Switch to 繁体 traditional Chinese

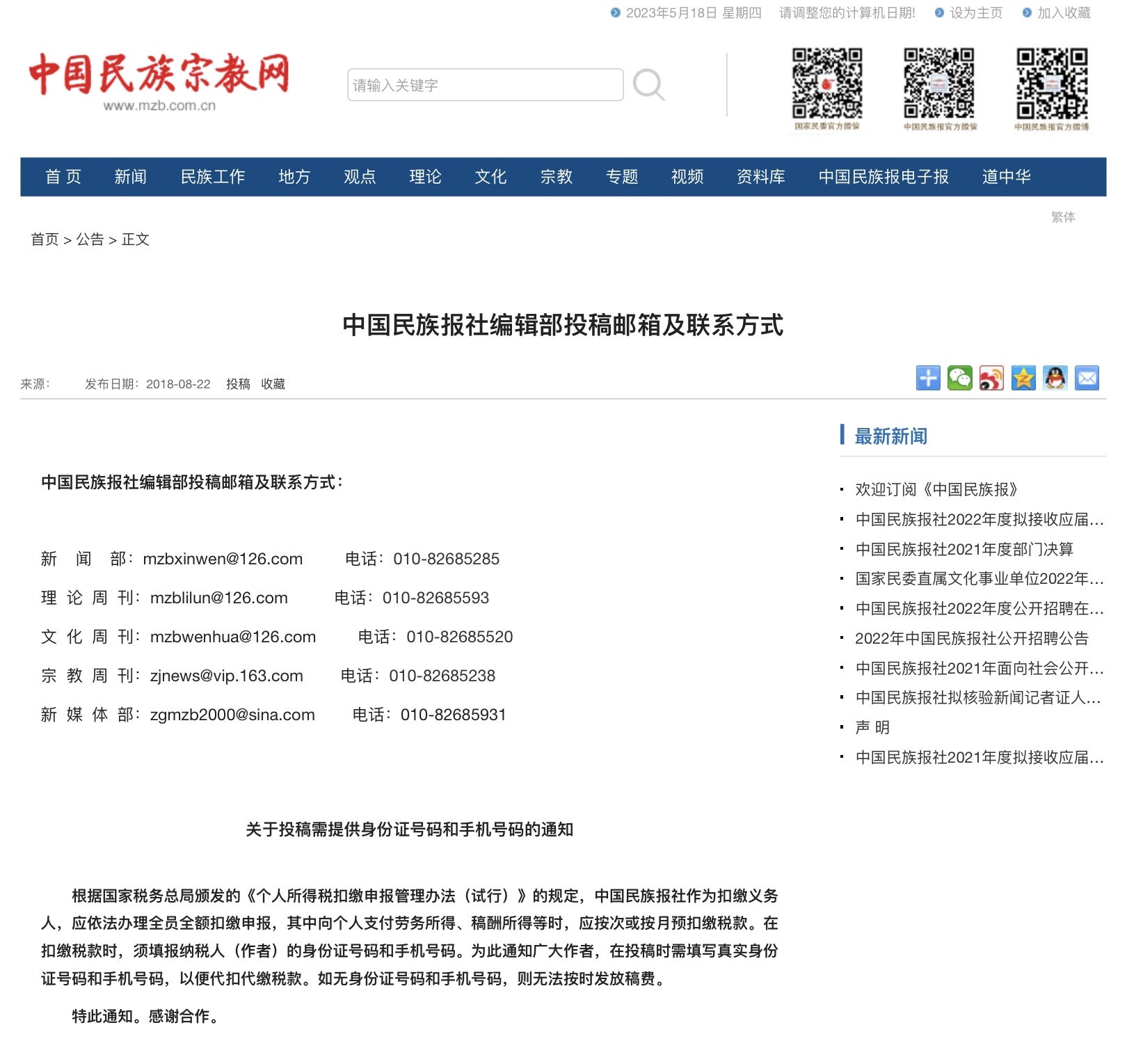tap(1062, 217)
